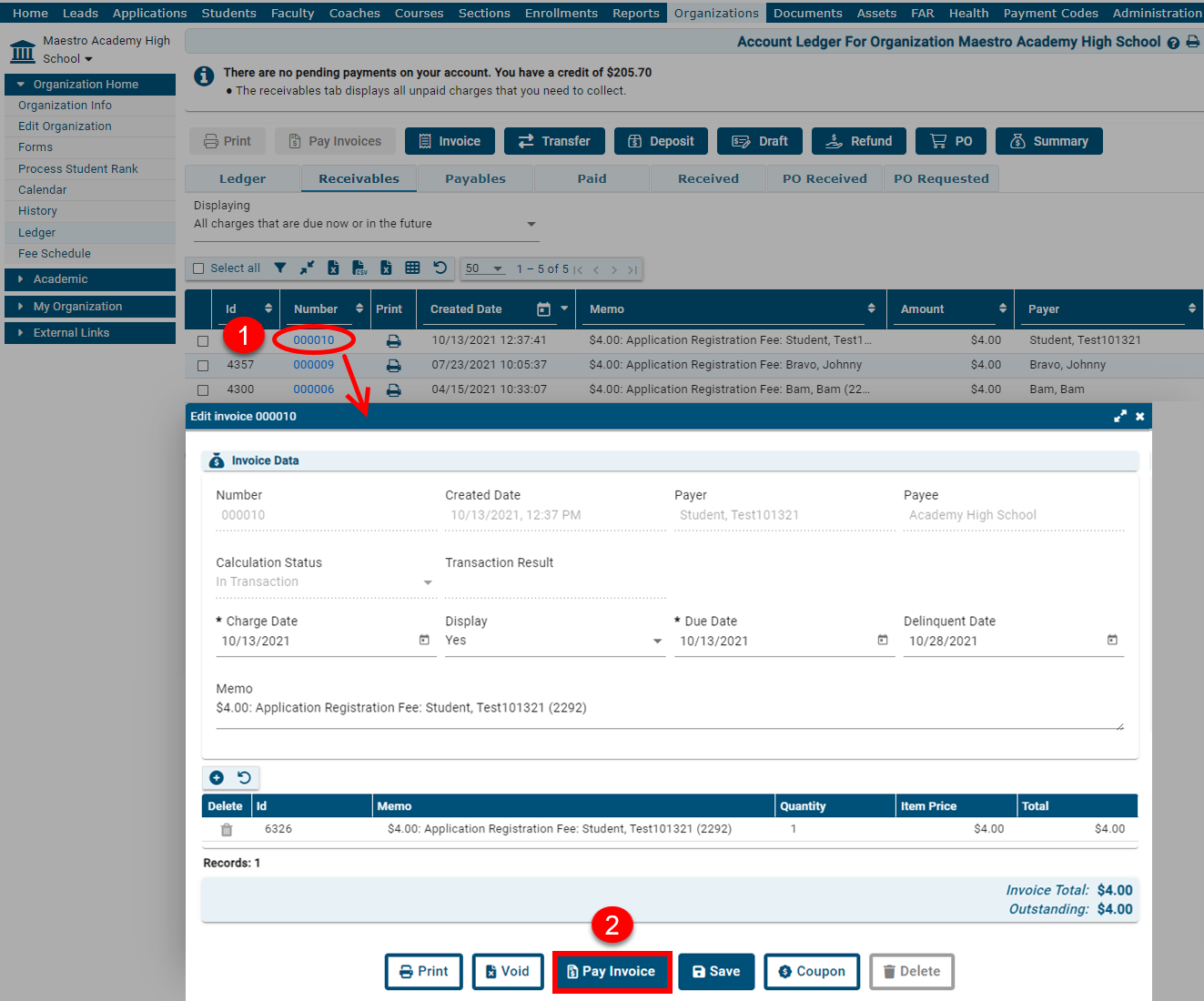Click the help question mark icon
This screenshot has width=1204, height=1001.
1173,43
